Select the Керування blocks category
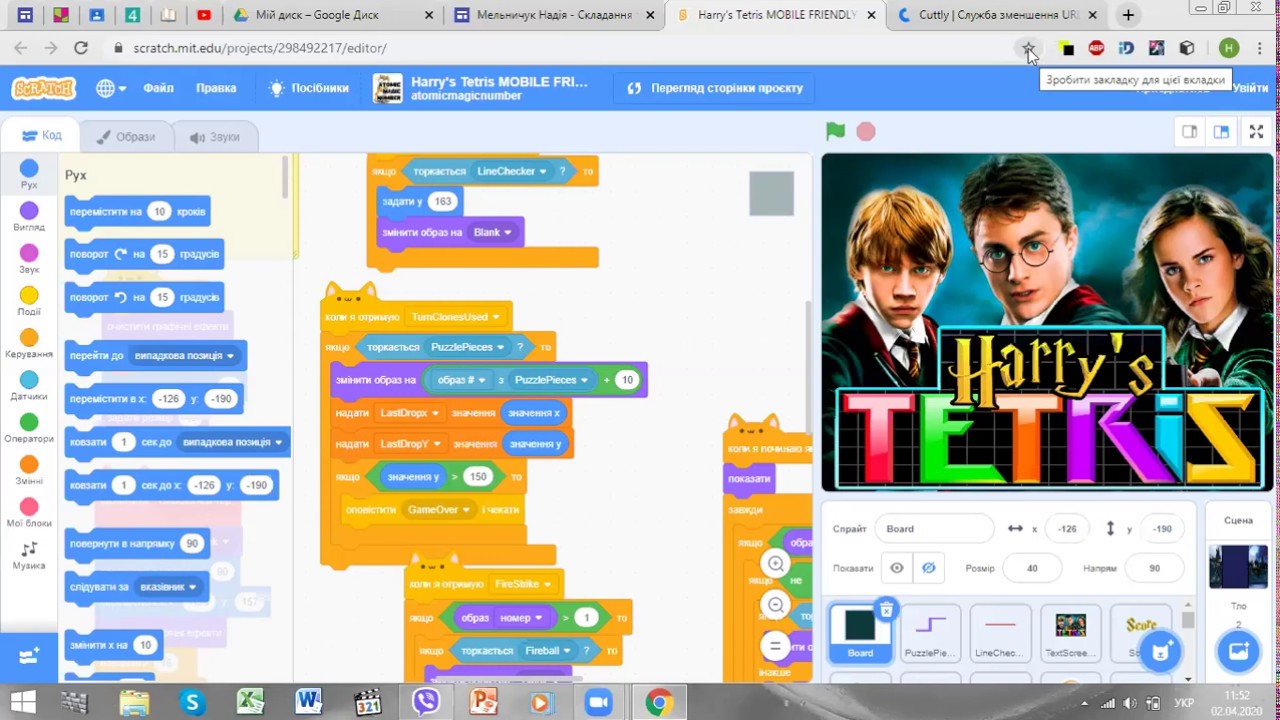The image size is (1280, 720). coord(29,343)
